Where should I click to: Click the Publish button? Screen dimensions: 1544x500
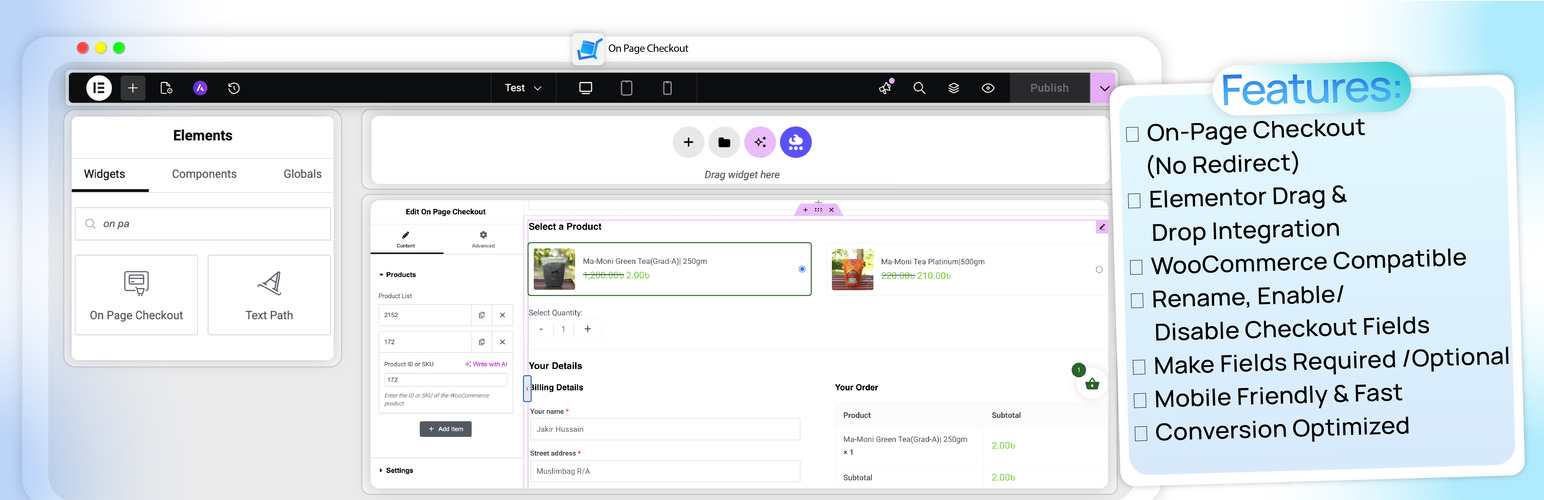pyautogui.click(x=1049, y=88)
